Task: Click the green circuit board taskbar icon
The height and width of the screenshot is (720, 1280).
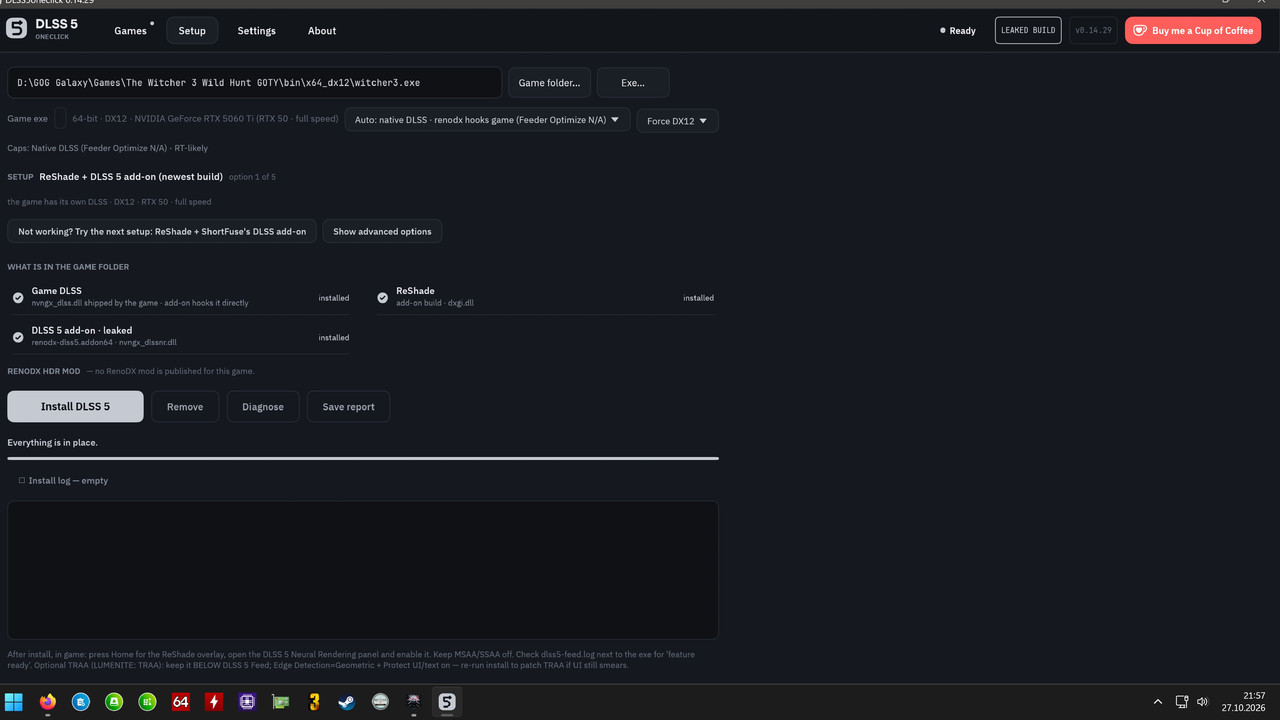Action: (x=280, y=702)
